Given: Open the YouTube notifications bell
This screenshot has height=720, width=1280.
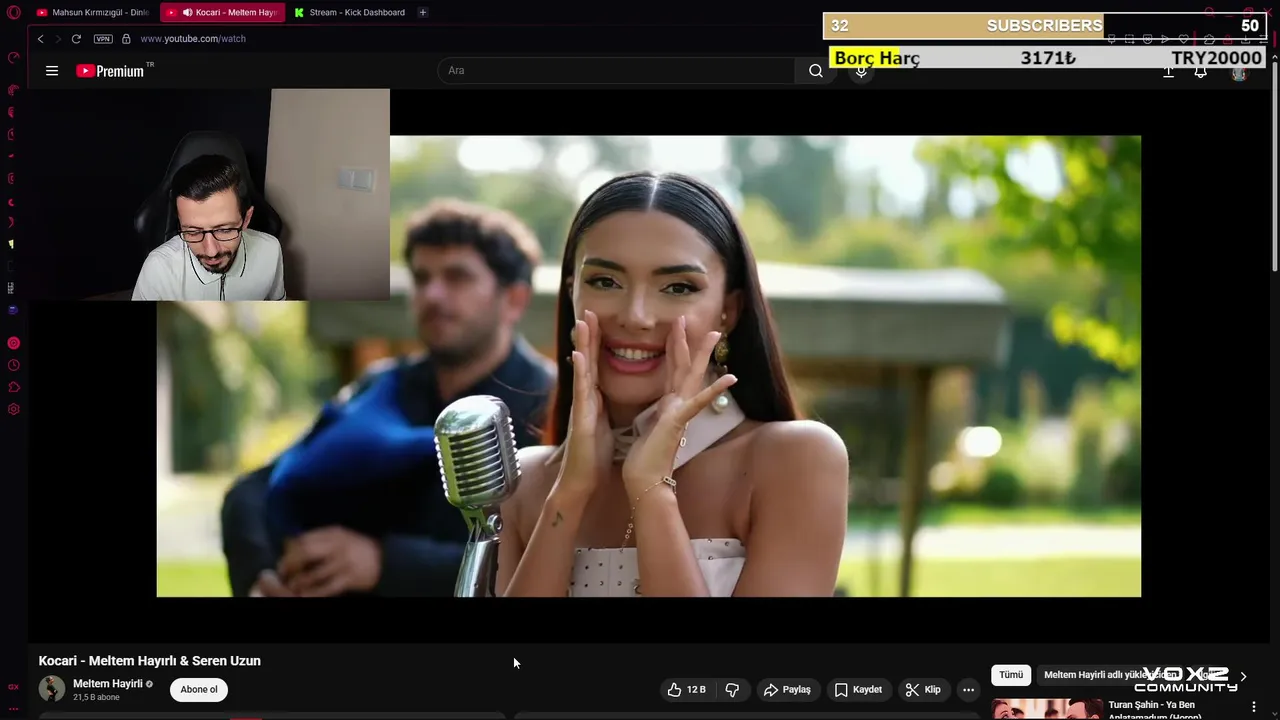Looking at the screenshot, I should pos(1200,72).
